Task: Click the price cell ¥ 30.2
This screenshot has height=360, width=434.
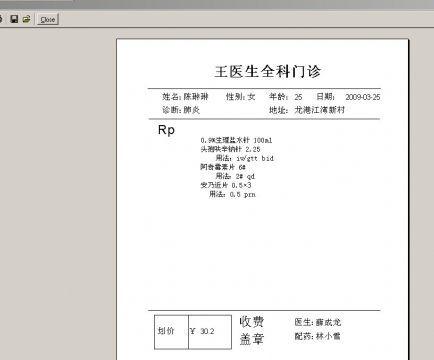Action: [210, 332]
